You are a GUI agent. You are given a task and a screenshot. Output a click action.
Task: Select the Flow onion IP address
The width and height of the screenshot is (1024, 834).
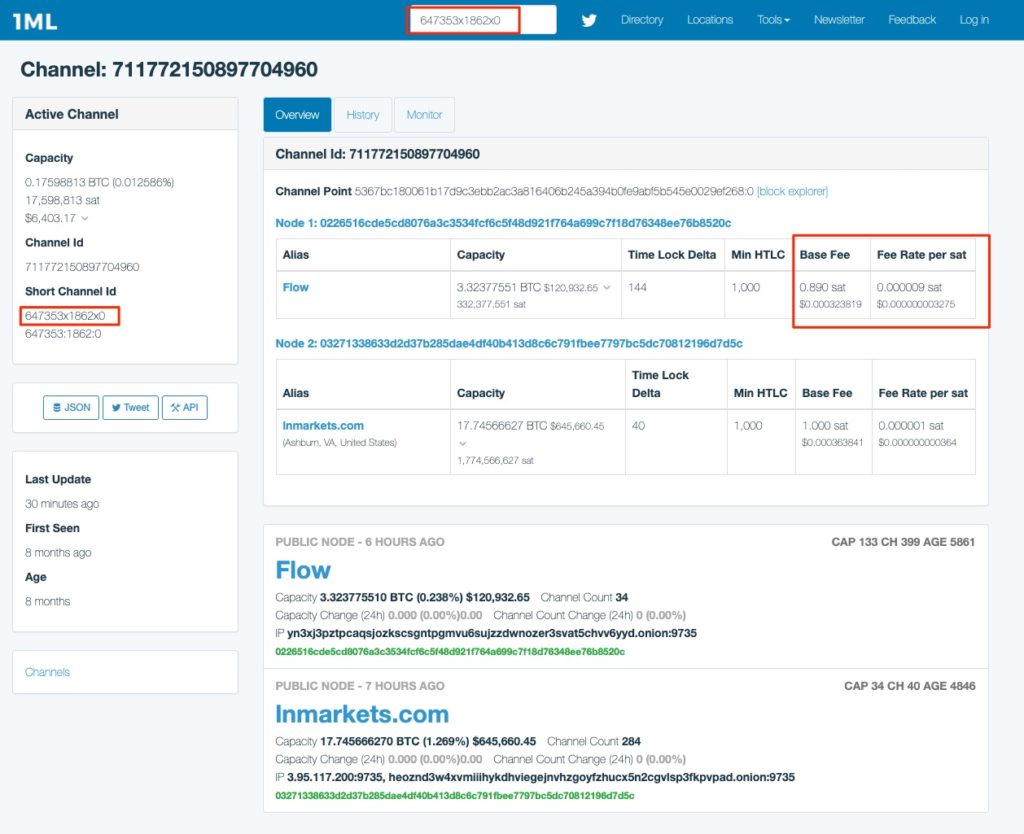(x=492, y=634)
